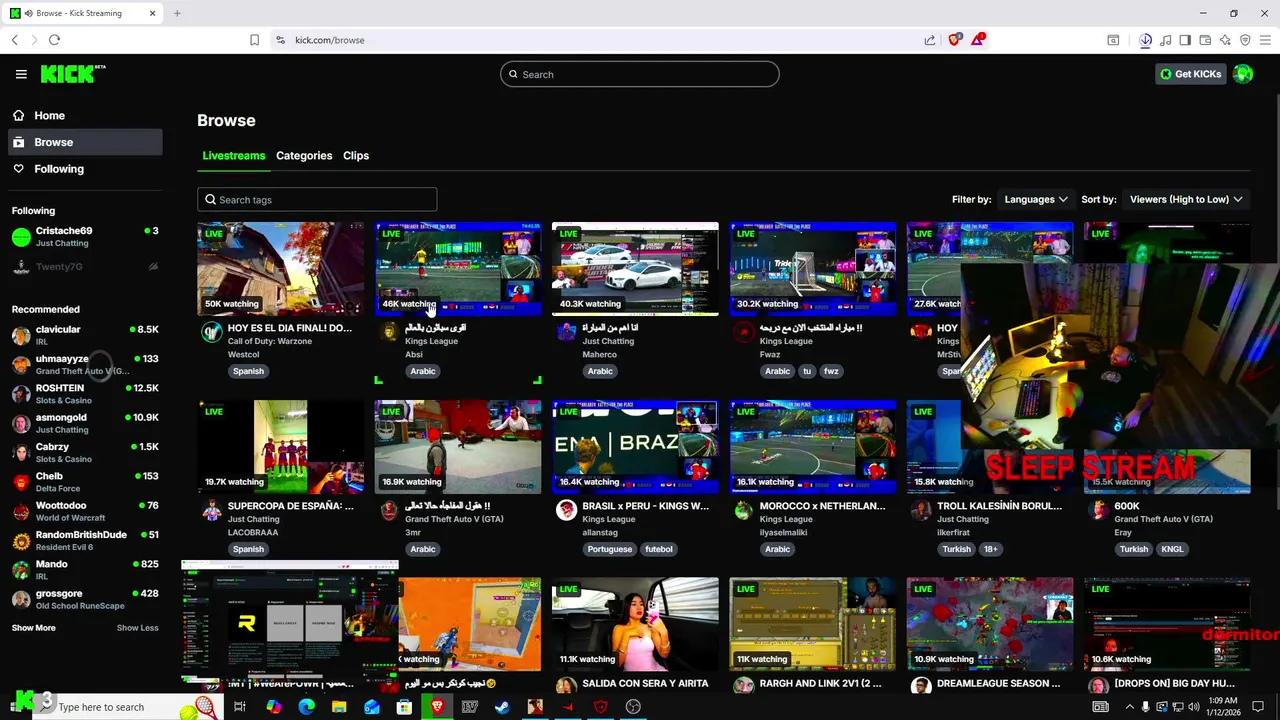Open the user profile avatar menu

[1243, 74]
